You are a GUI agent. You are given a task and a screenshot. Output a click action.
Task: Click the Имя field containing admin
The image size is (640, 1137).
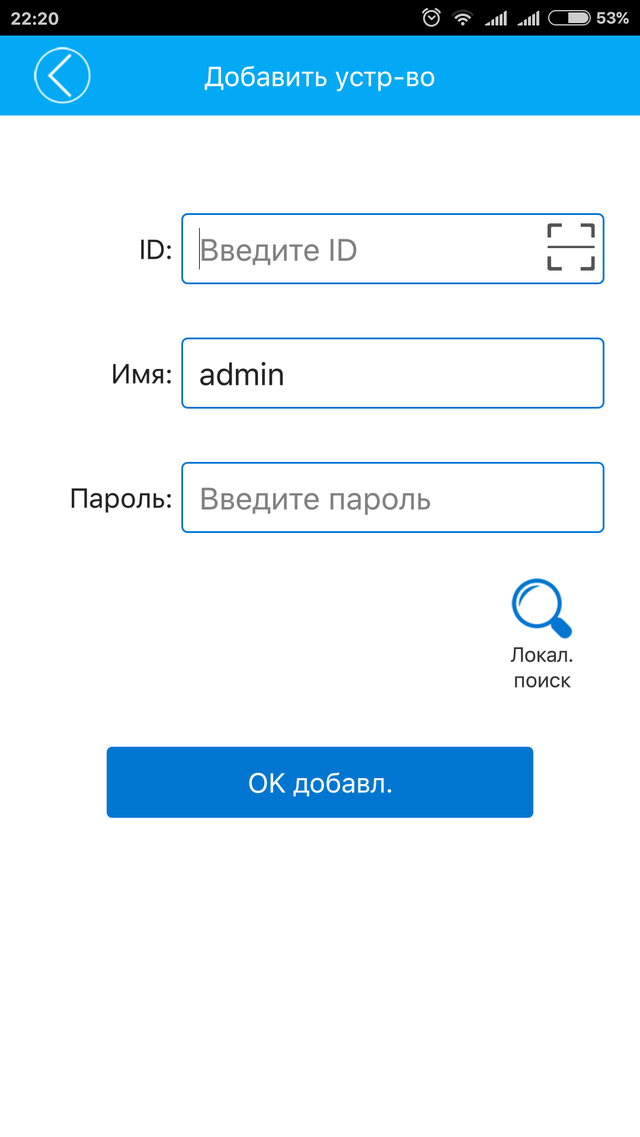[392, 374]
